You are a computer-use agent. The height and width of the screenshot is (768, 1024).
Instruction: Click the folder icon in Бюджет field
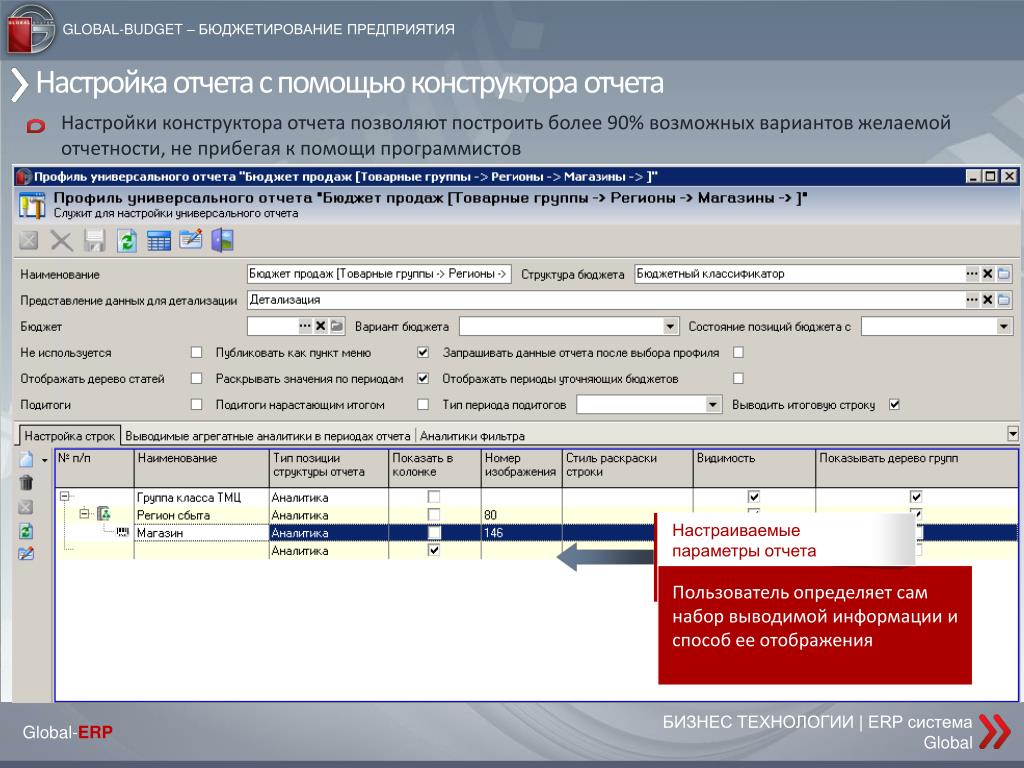point(336,326)
